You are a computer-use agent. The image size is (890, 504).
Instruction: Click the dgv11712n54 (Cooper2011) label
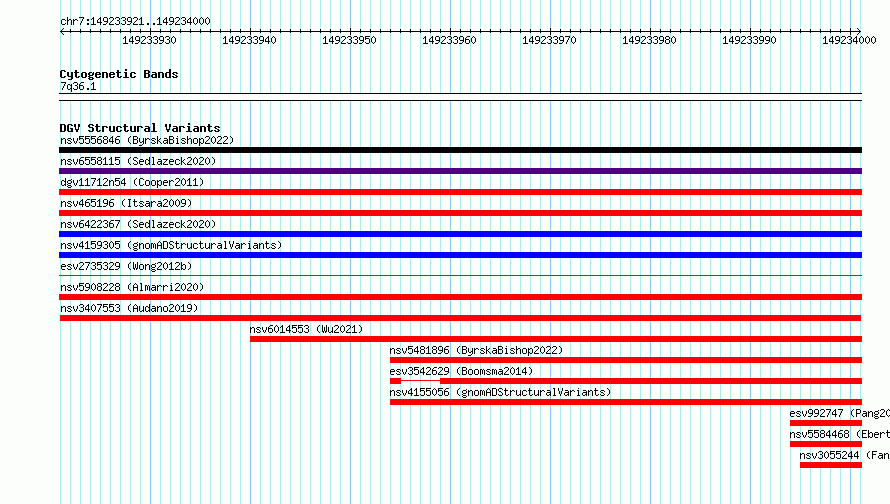pyautogui.click(x=132, y=182)
